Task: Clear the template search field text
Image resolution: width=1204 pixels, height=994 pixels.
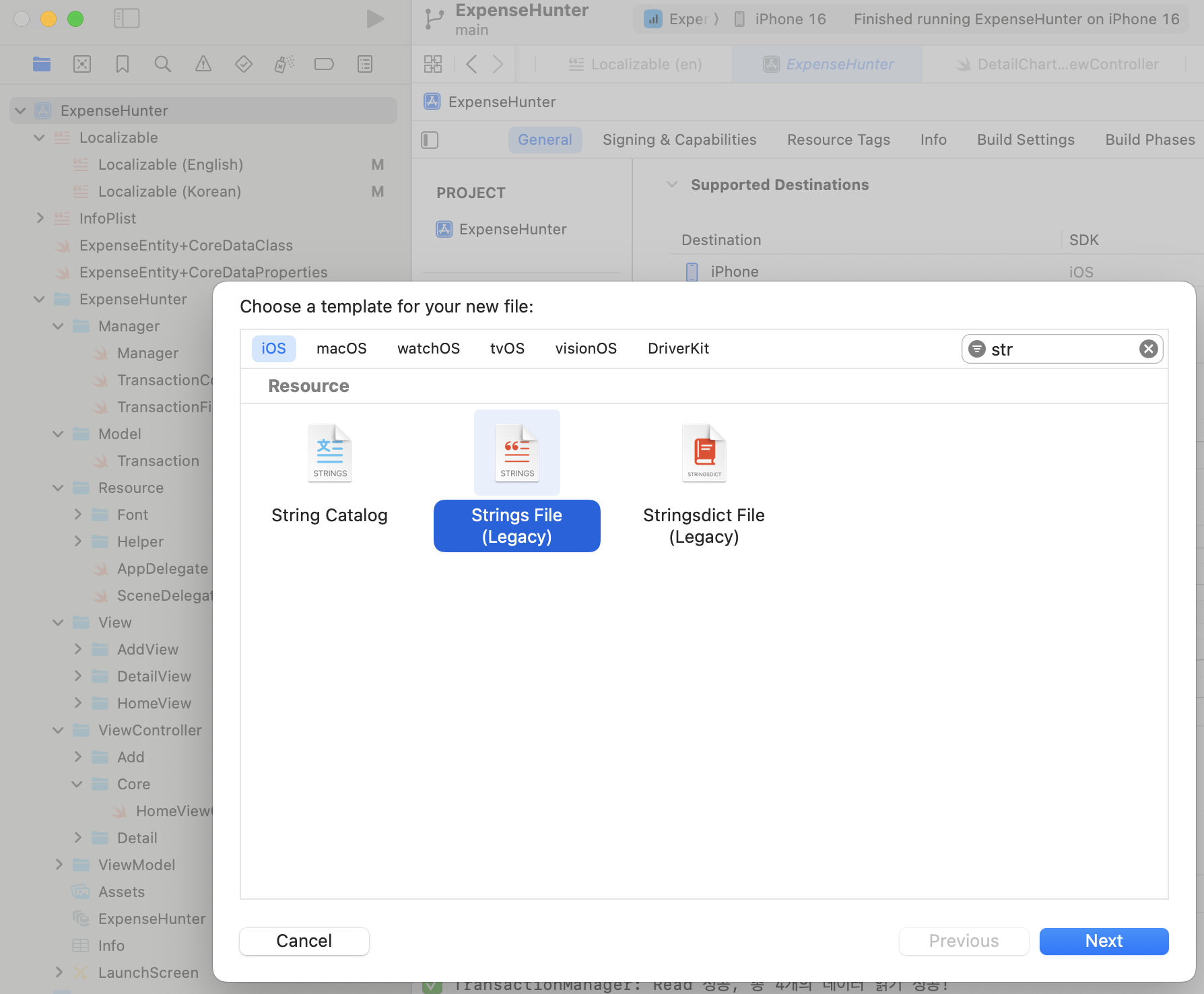Action: (x=1149, y=349)
